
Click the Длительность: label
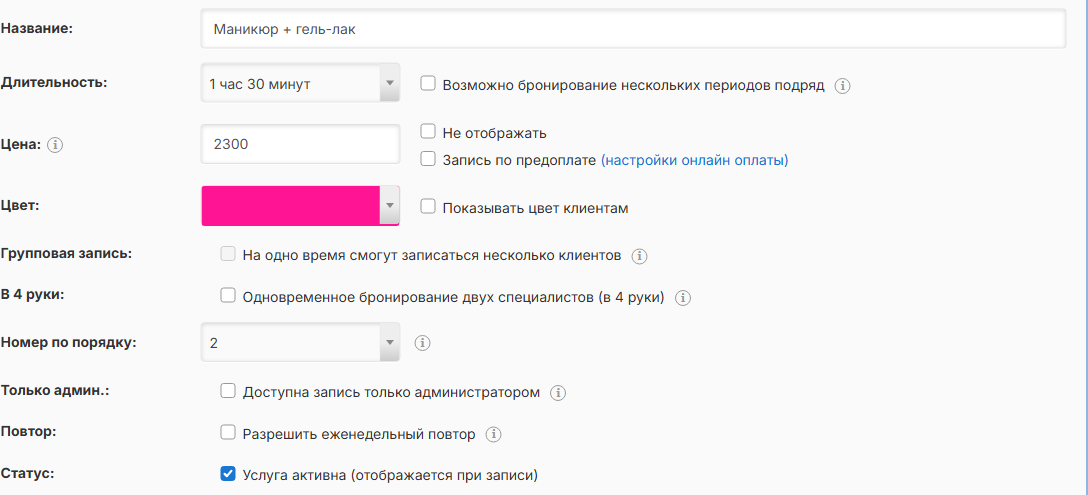click(x=54, y=82)
